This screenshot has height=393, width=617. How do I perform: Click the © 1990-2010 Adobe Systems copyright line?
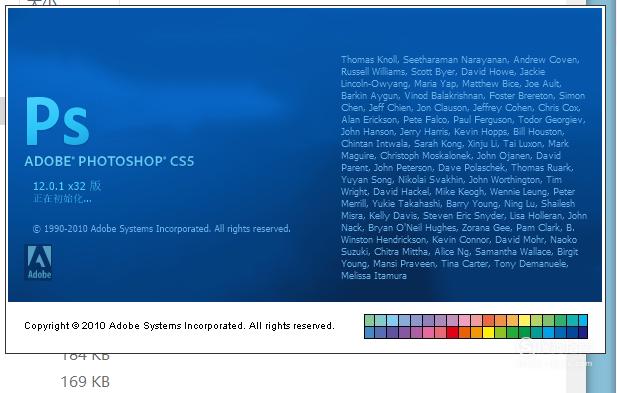pyautogui.click(x=161, y=229)
